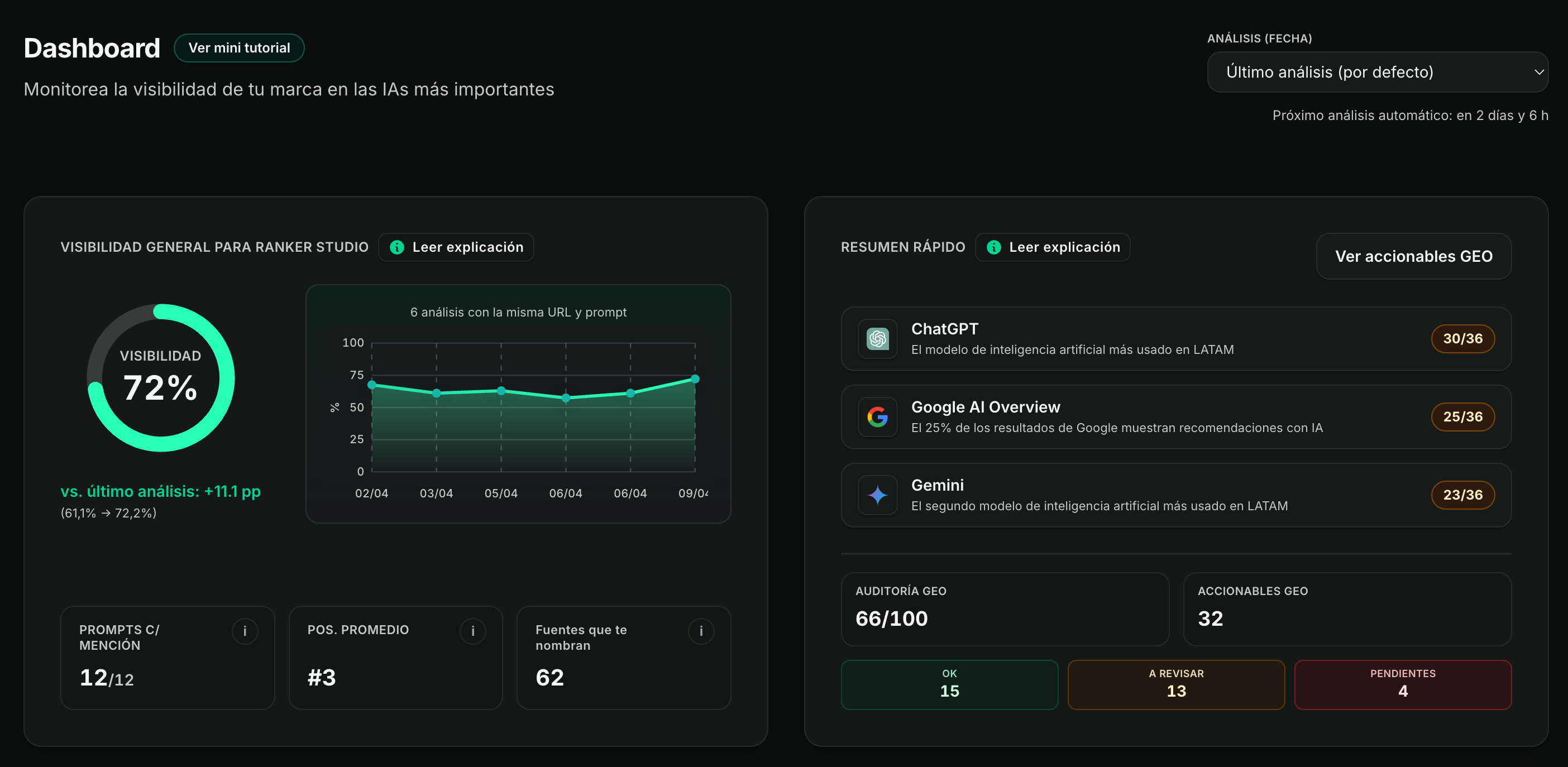Image resolution: width=1568 pixels, height=767 pixels.
Task: Open the Auditoría GEO 66/100 card
Action: [1005, 610]
